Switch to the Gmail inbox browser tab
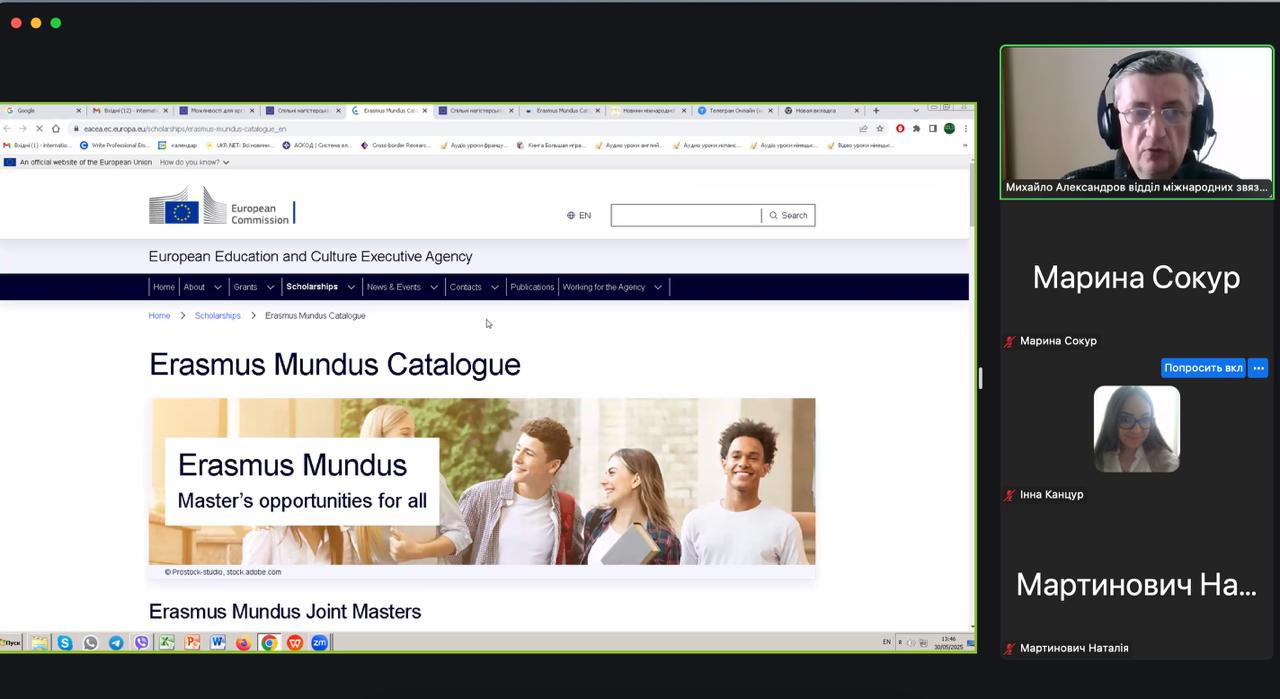1280x699 pixels. (x=130, y=110)
